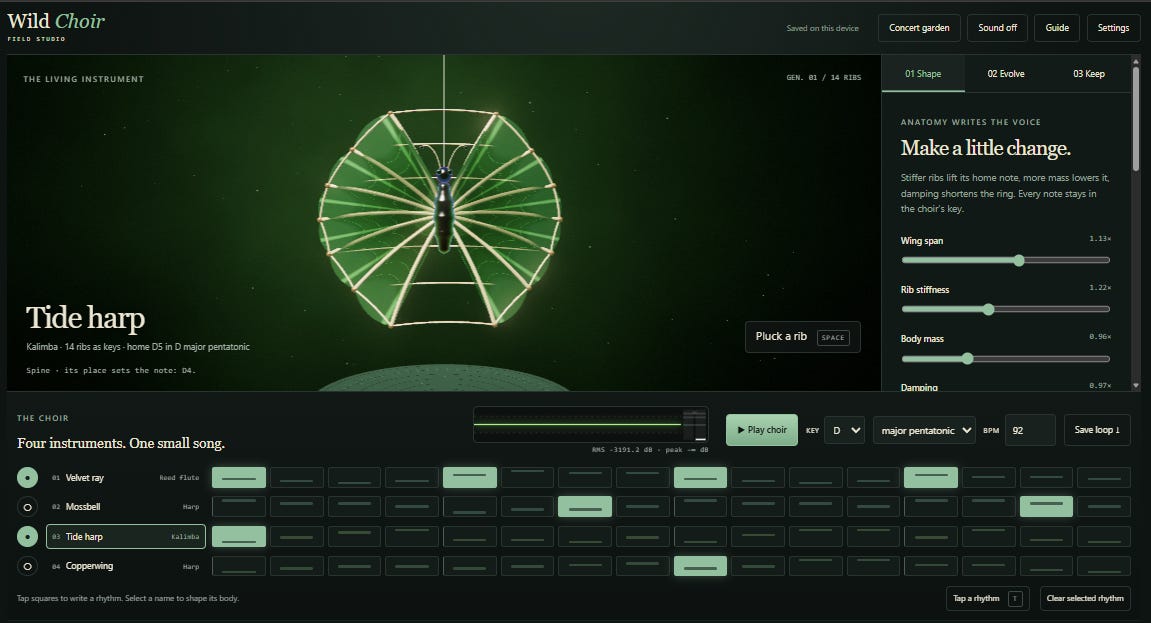The width and height of the screenshot is (1151, 623).
Task: Clear the selected rhythm
Action: pyautogui.click(x=1084, y=599)
